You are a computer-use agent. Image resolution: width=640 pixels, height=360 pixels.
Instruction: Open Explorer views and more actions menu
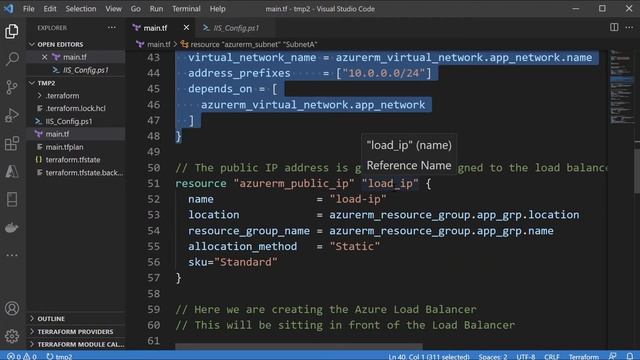click(111, 28)
